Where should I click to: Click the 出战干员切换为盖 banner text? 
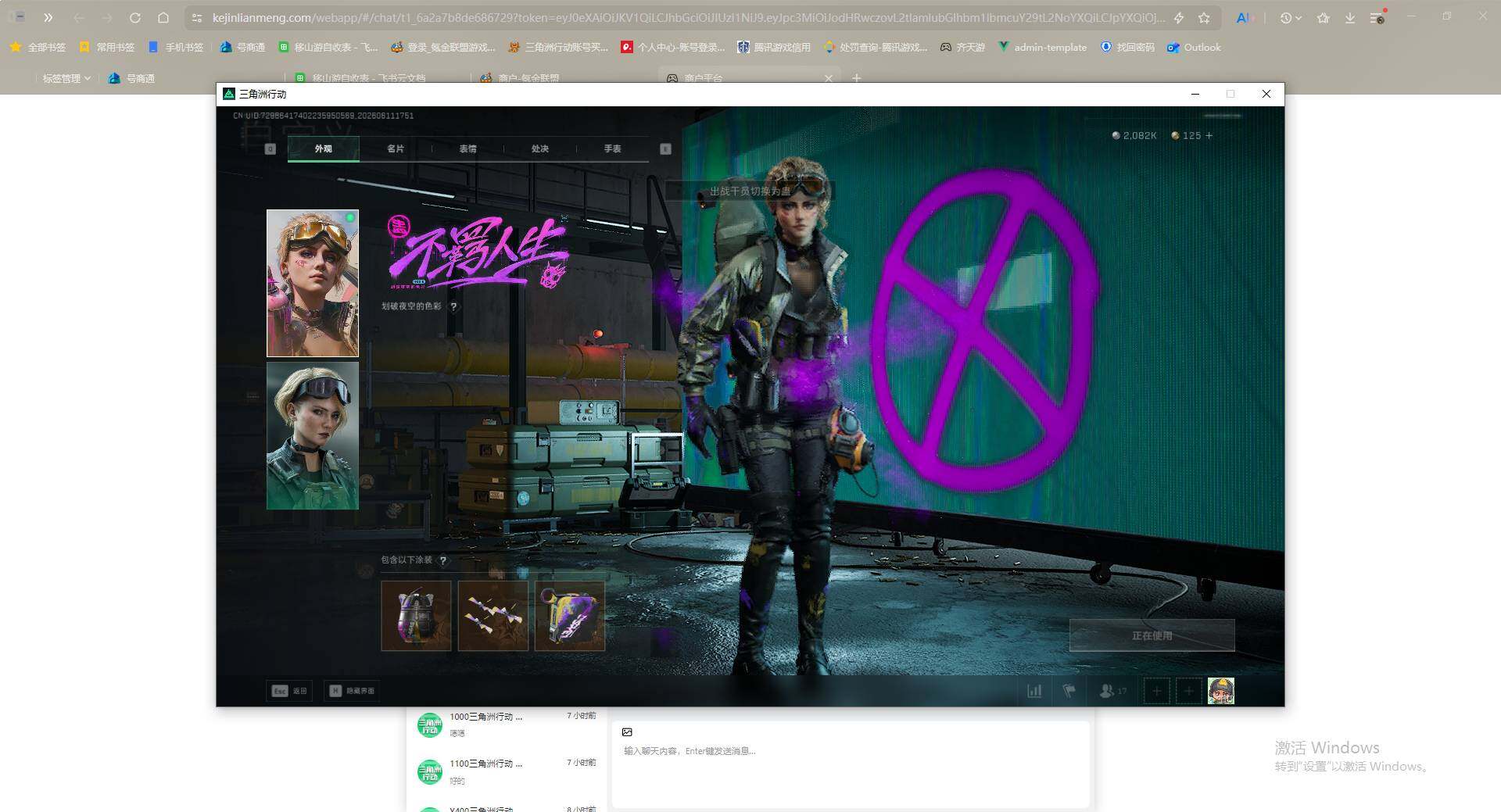click(x=750, y=191)
